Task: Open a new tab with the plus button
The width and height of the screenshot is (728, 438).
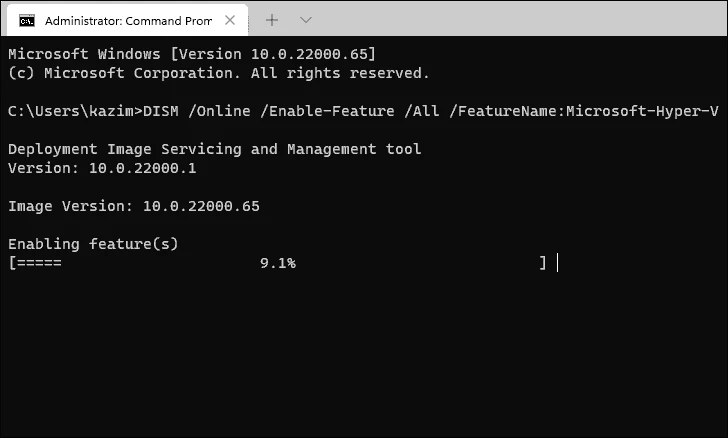Action: (x=272, y=19)
